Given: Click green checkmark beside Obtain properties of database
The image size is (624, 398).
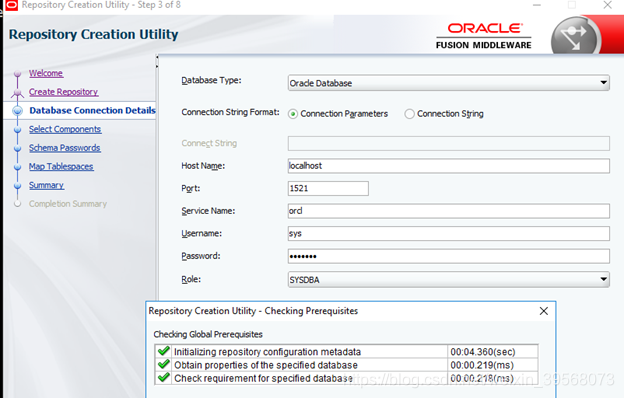Looking at the screenshot, I should [x=164, y=364].
